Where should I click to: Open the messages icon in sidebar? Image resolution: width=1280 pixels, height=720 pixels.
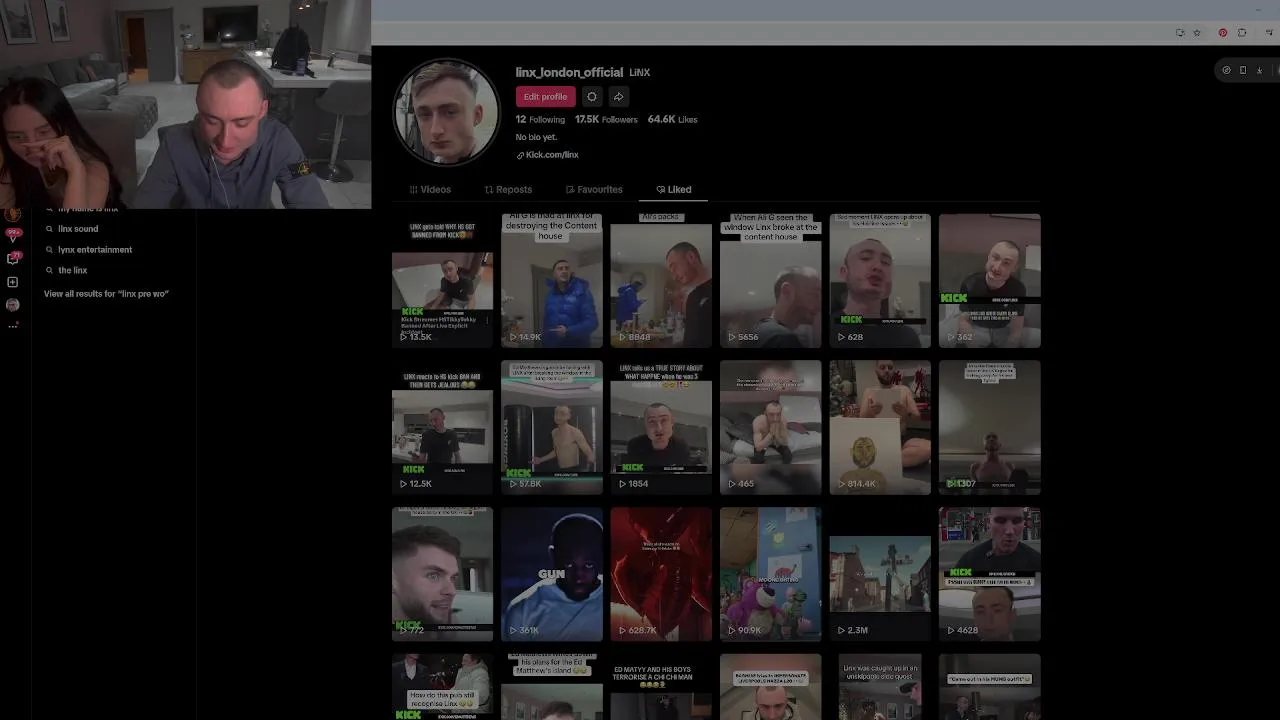tap(13, 258)
